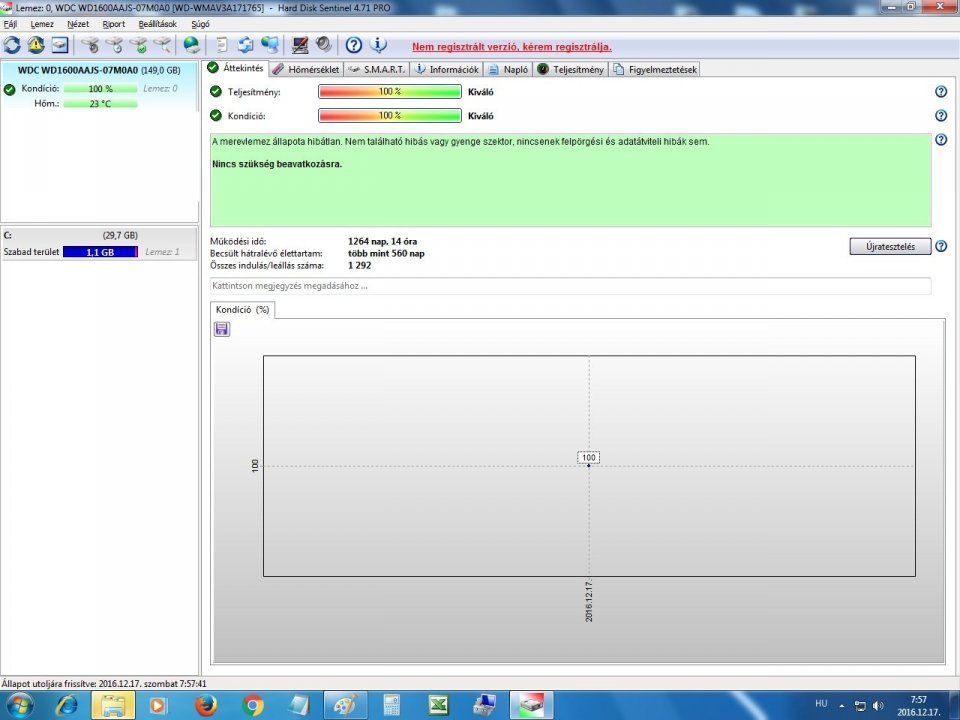Open Windows Explorer from the taskbar
This screenshot has height=720, width=960.
(x=113, y=705)
